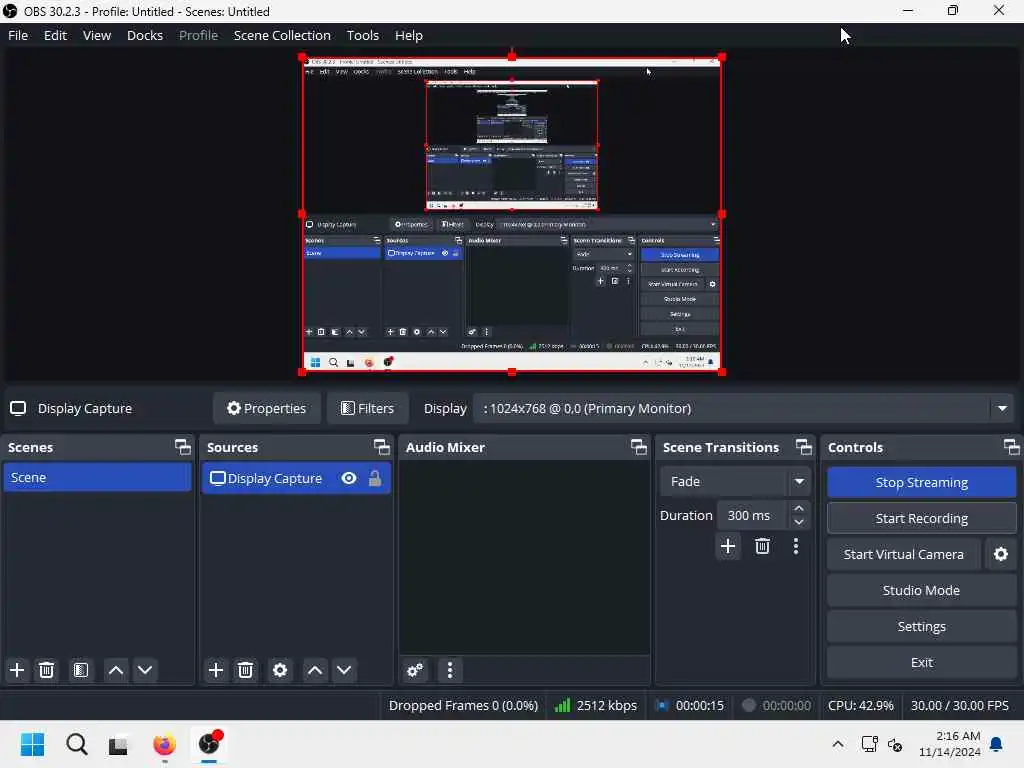This screenshot has width=1024, height=768.
Task: Click the Duration 300 ms input field
Action: (751, 515)
